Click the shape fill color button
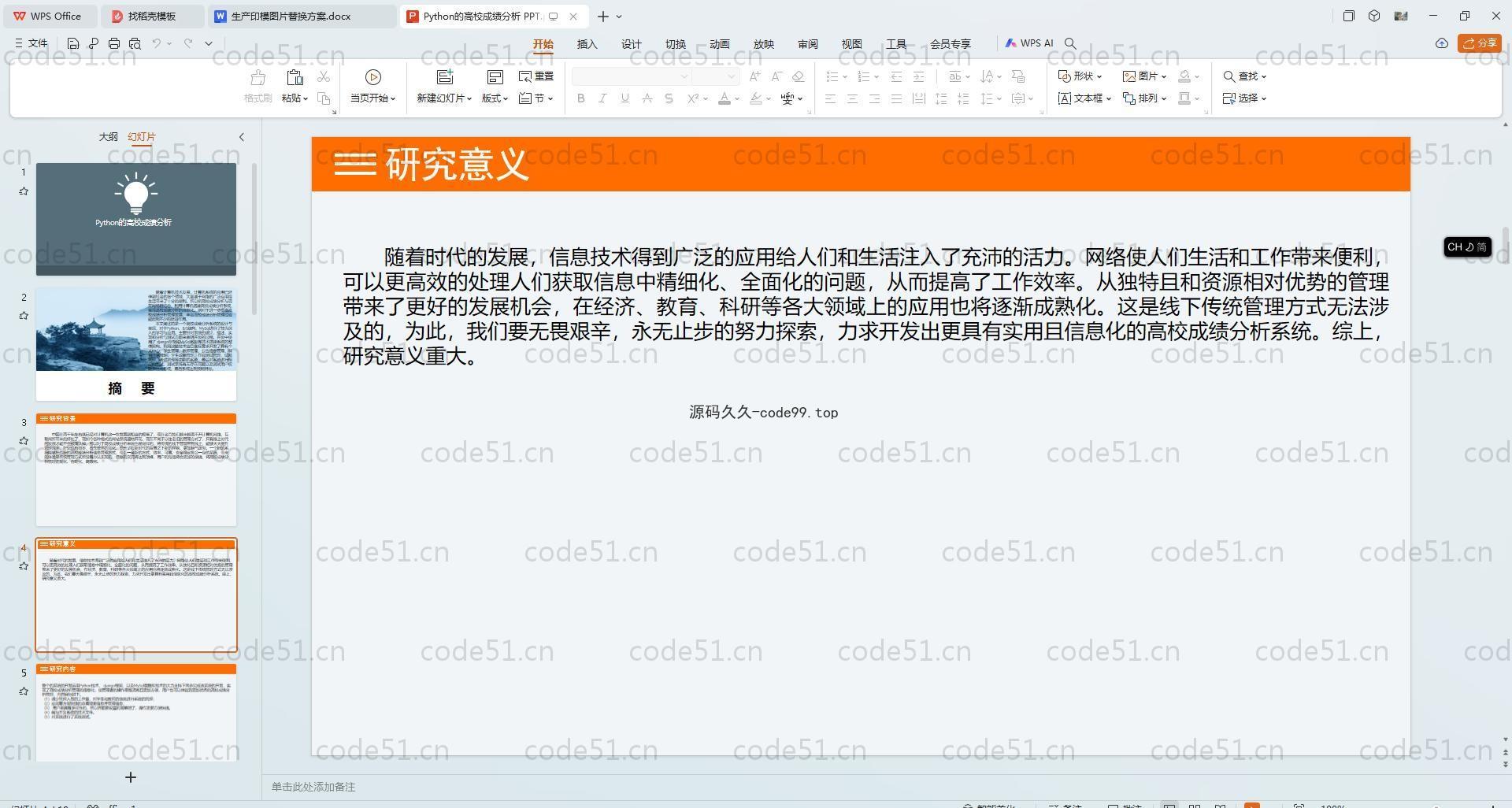Viewport: 1512px width, 808px height. coord(1184,76)
